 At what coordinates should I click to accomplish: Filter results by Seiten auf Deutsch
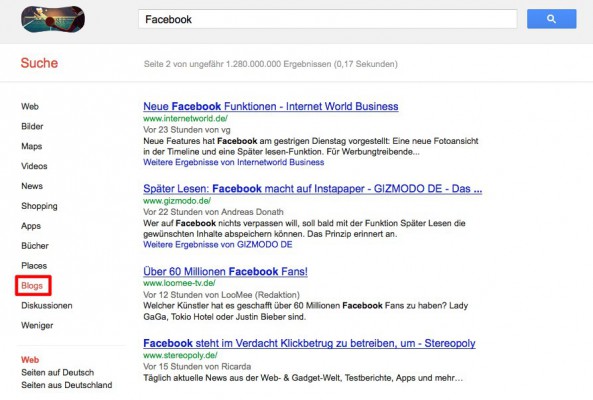[x=57, y=372]
